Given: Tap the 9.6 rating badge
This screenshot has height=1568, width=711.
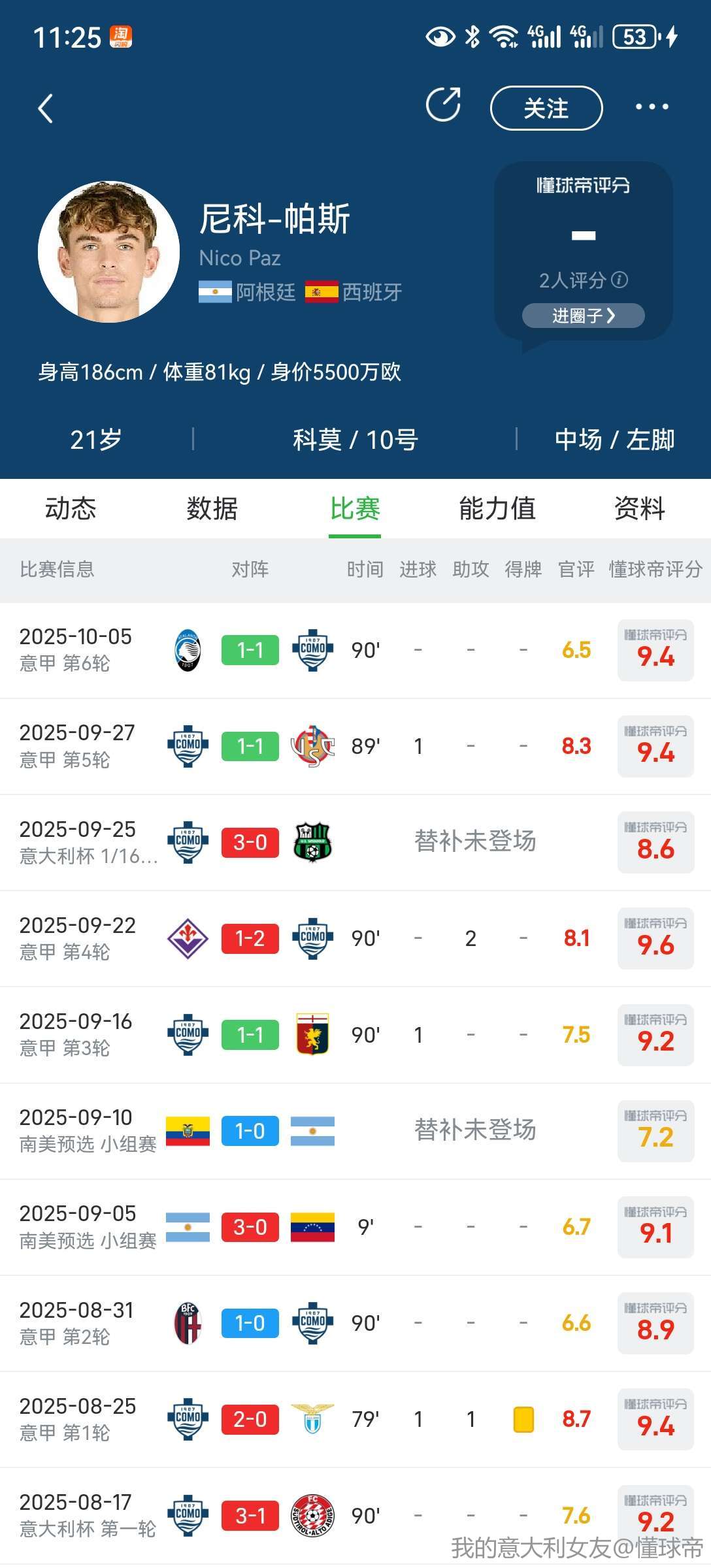Looking at the screenshot, I should tap(655, 939).
